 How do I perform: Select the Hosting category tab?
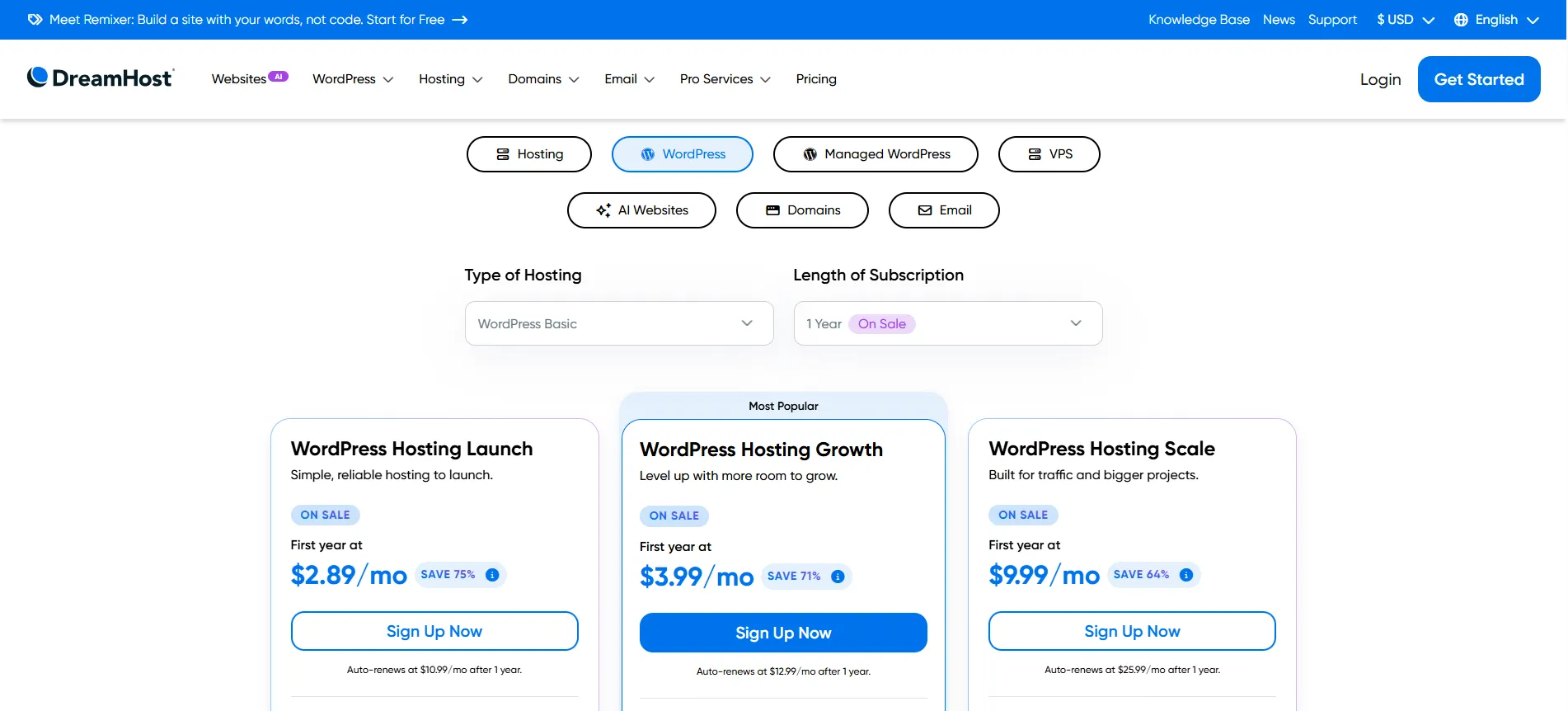tap(529, 154)
